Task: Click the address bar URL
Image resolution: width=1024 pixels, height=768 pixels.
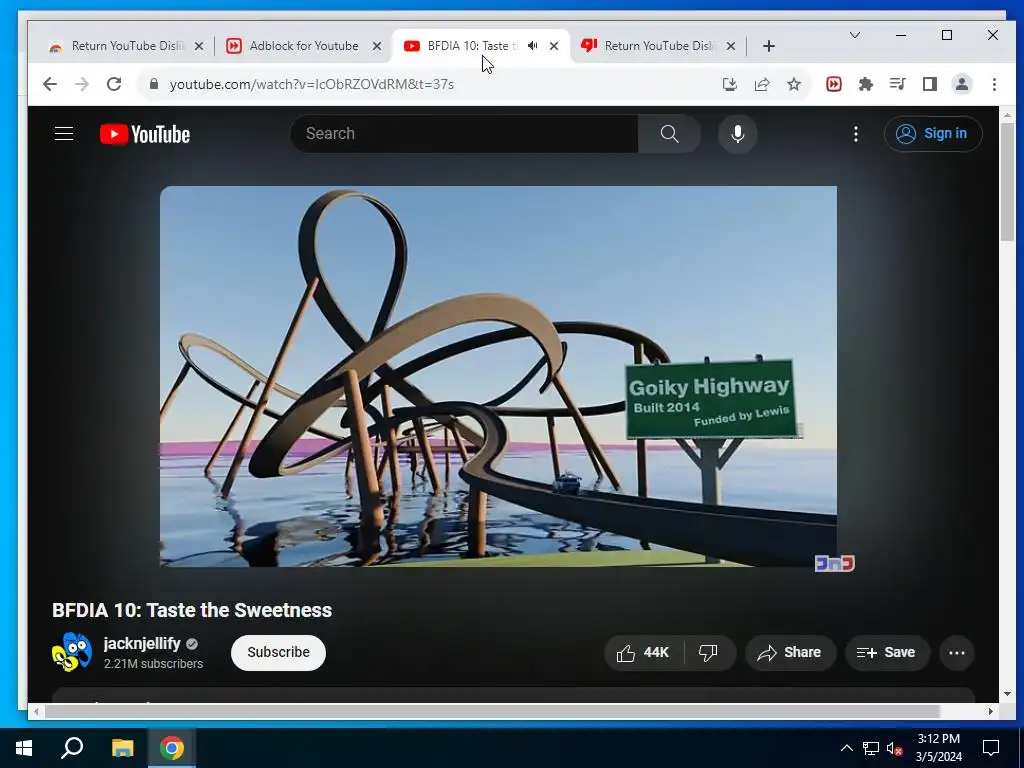Action: tap(312, 84)
